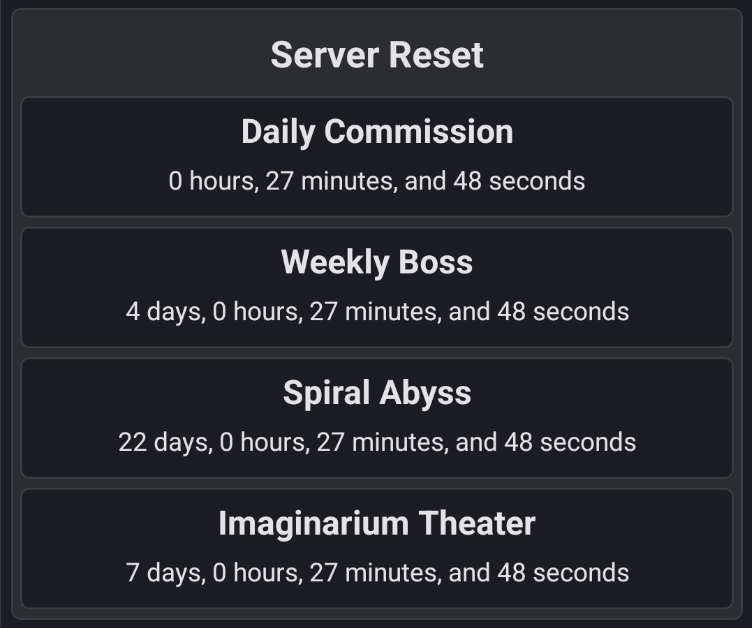Click "0 hours" in Daily Commission timer
The width and height of the screenshot is (752, 628).
click(213, 181)
